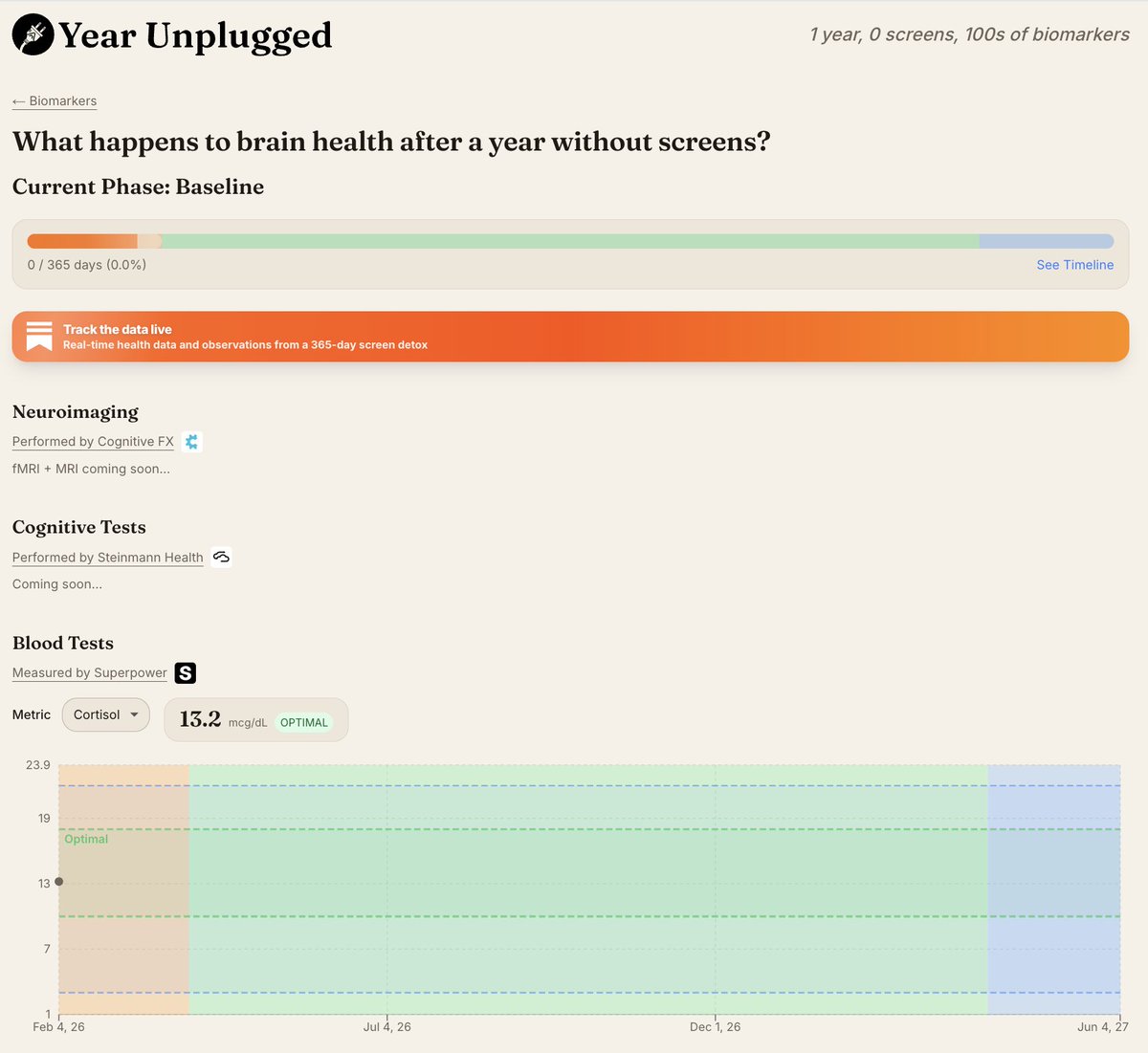Click the Year Unplugged site title

195,35
